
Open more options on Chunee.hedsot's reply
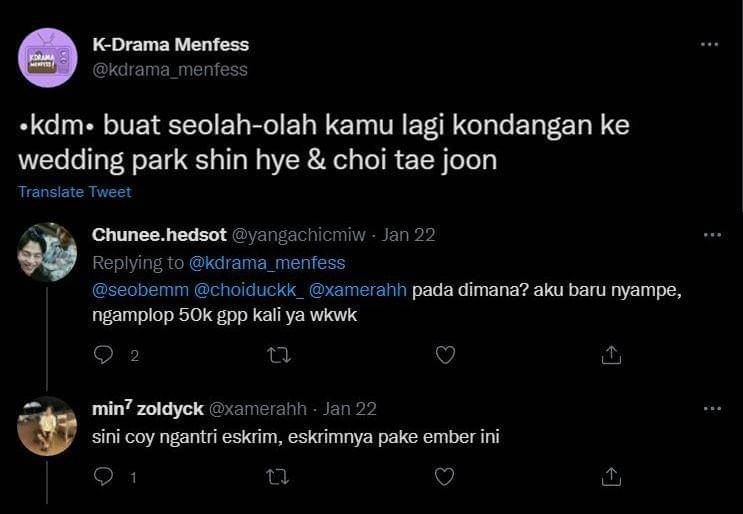pos(712,235)
